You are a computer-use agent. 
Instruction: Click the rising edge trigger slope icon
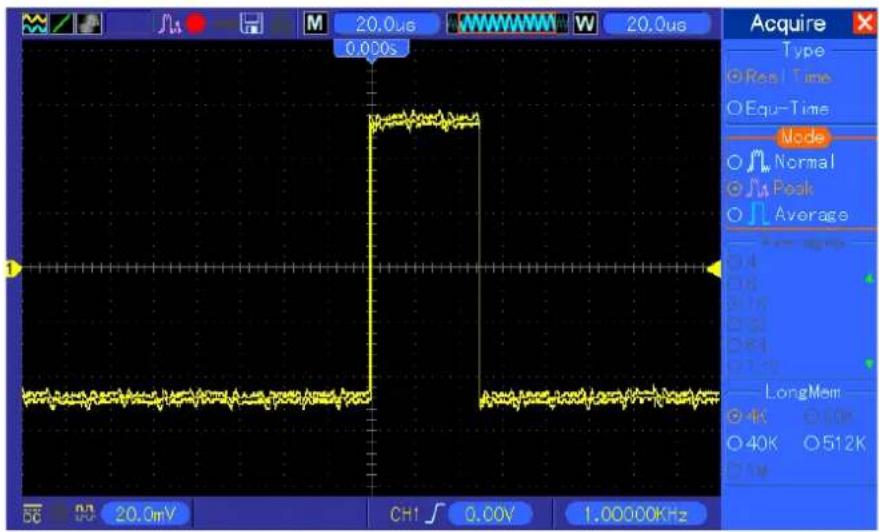pyautogui.click(x=434, y=514)
